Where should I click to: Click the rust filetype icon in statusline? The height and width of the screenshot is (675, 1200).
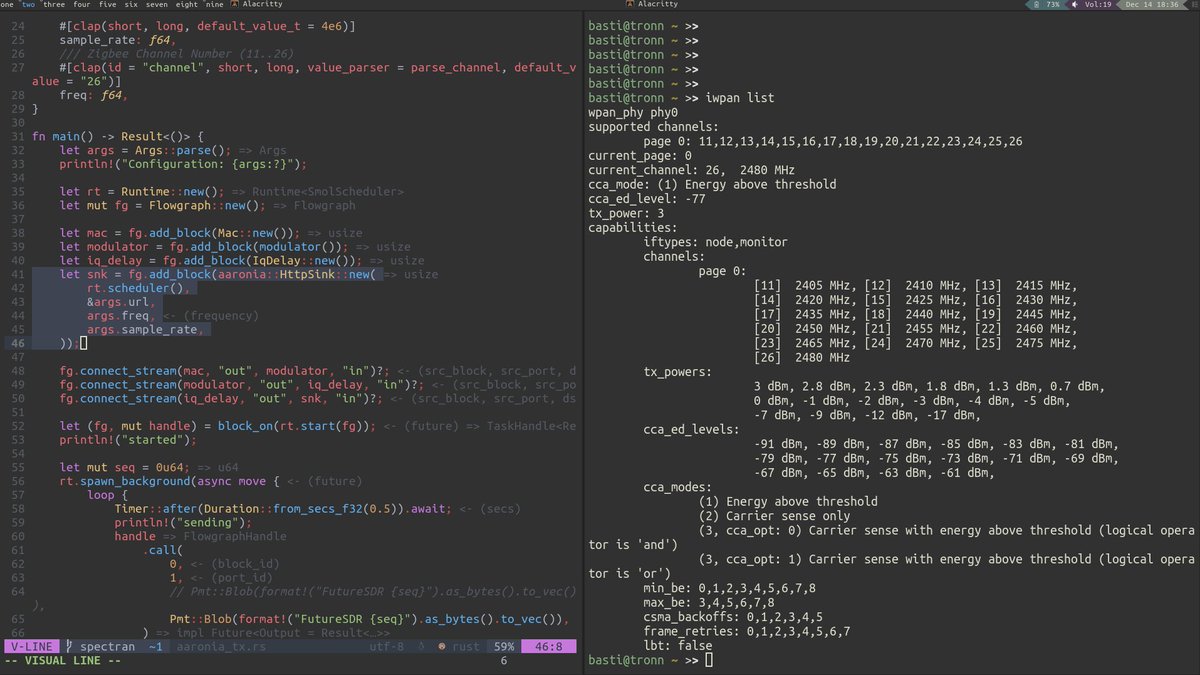(442, 647)
